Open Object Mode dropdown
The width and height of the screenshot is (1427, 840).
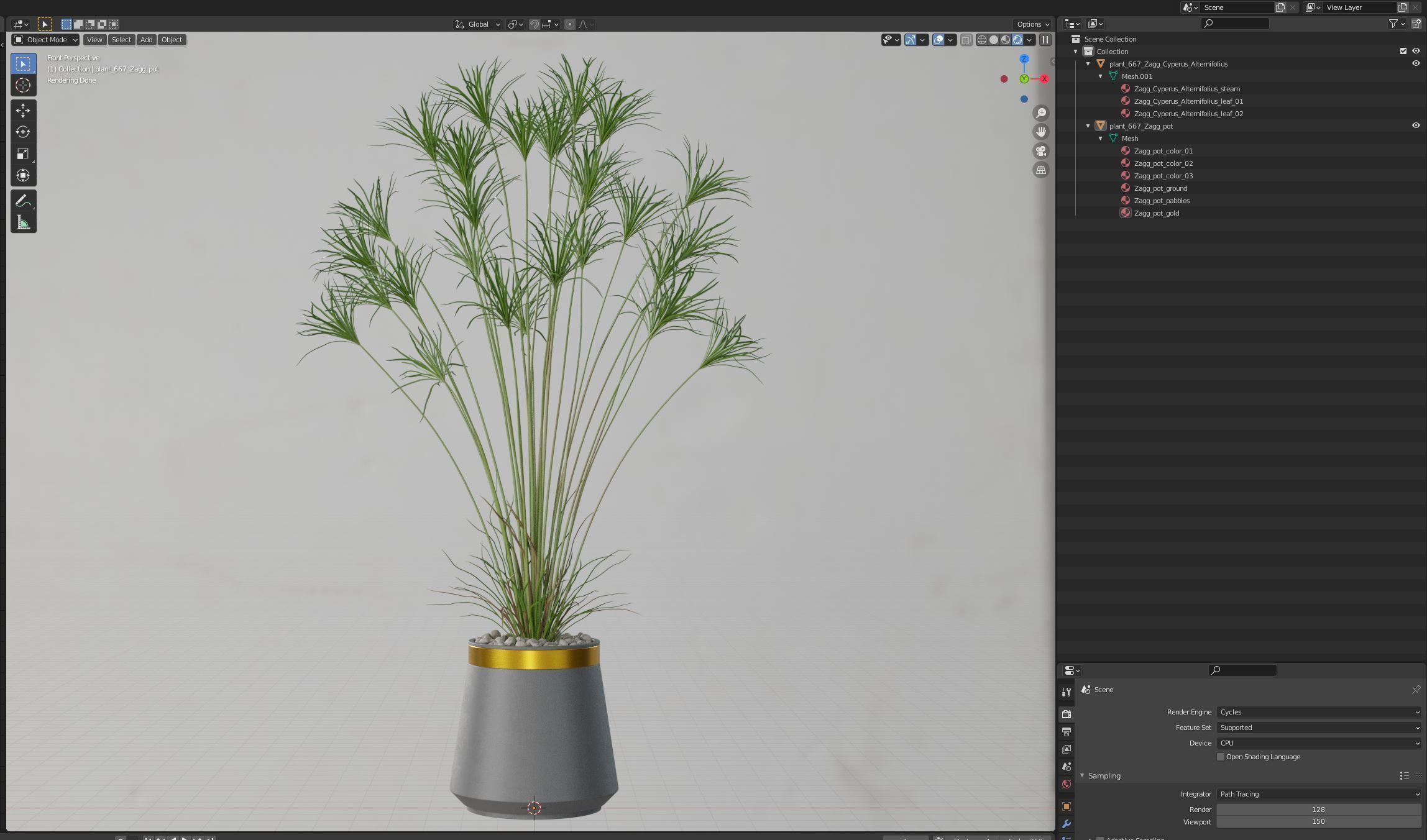click(x=46, y=40)
